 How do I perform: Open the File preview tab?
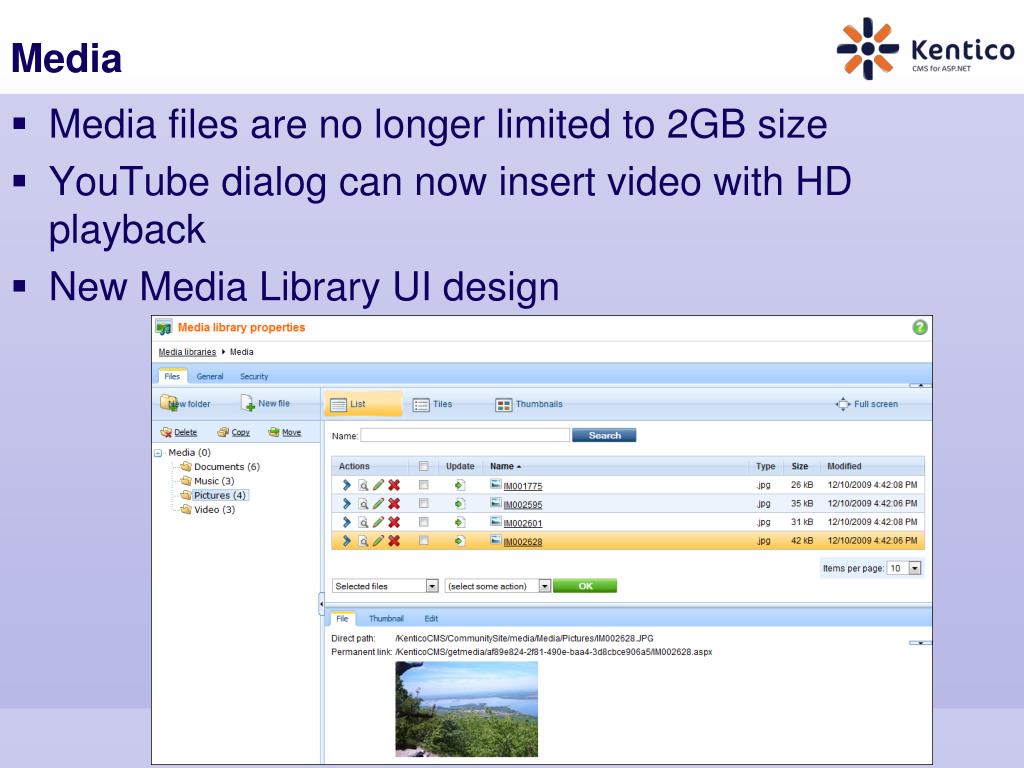tap(342, 618)
